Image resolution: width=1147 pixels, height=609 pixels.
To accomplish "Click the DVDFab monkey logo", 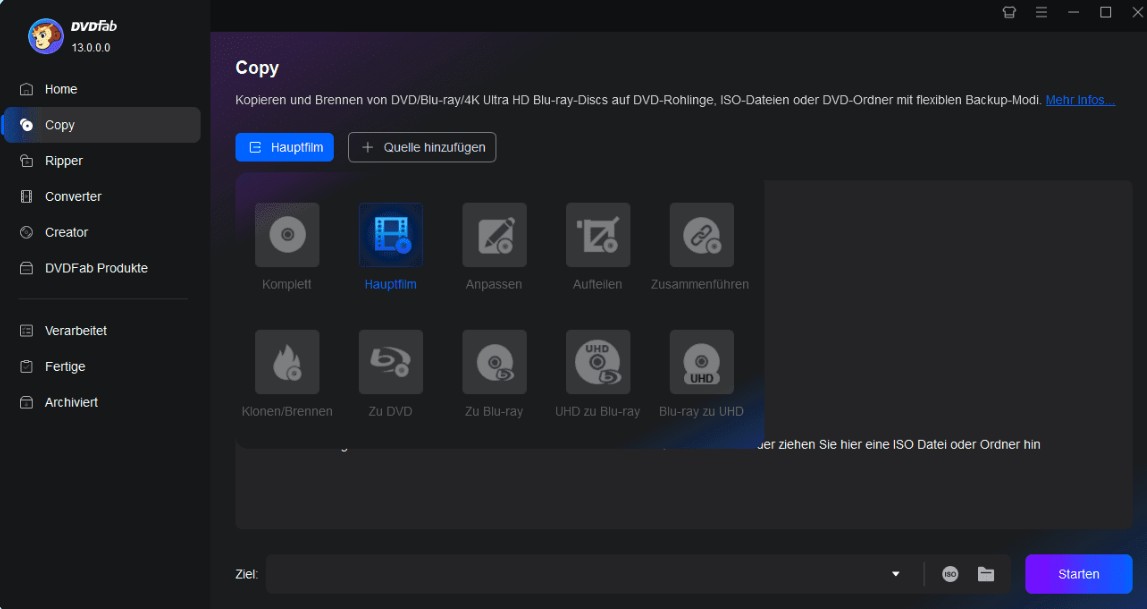I will (x=45, y=36).
